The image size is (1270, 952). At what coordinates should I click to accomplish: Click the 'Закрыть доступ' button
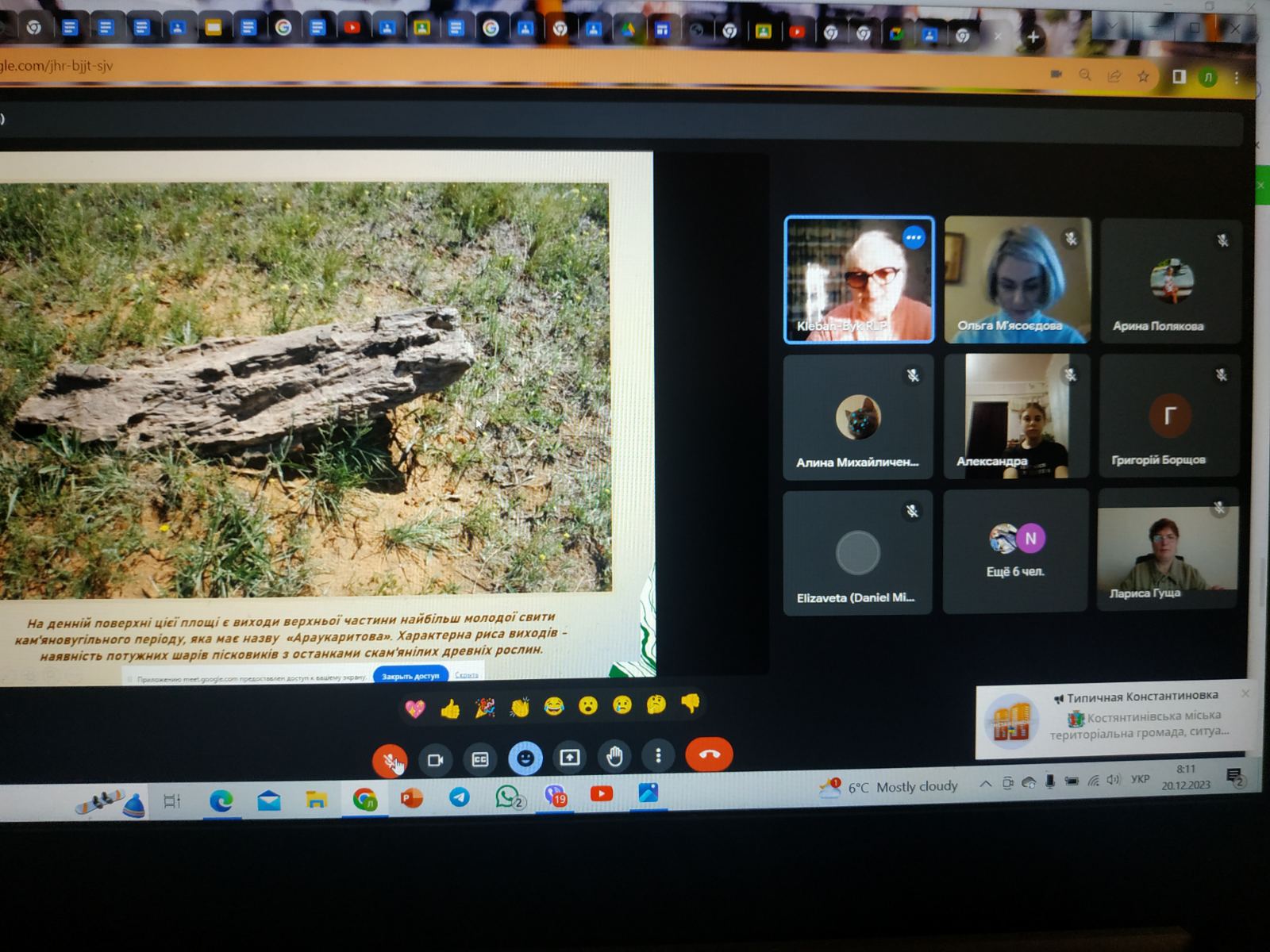(410, 676)
